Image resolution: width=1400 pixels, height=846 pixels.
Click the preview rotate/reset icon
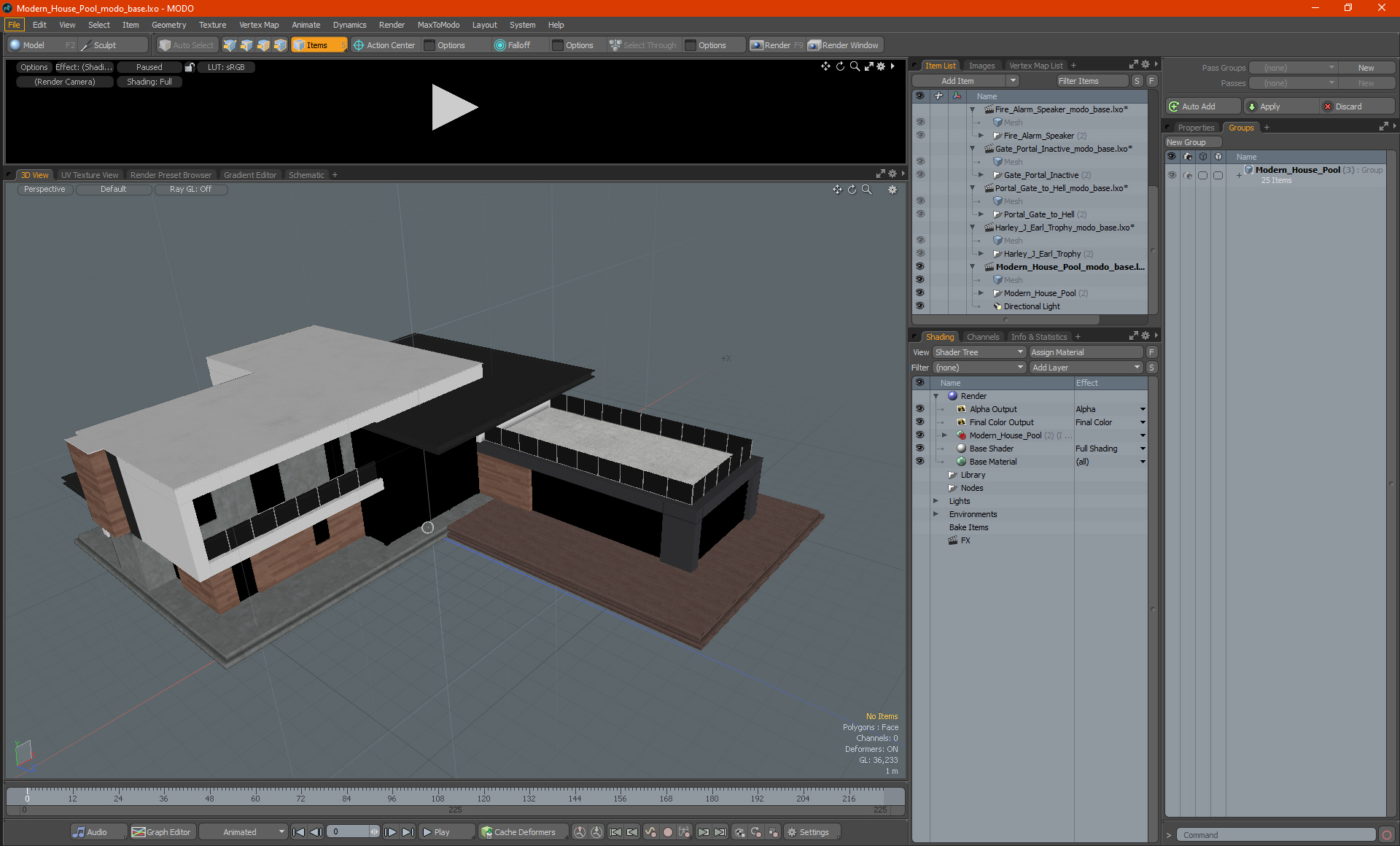pos(840,66)
